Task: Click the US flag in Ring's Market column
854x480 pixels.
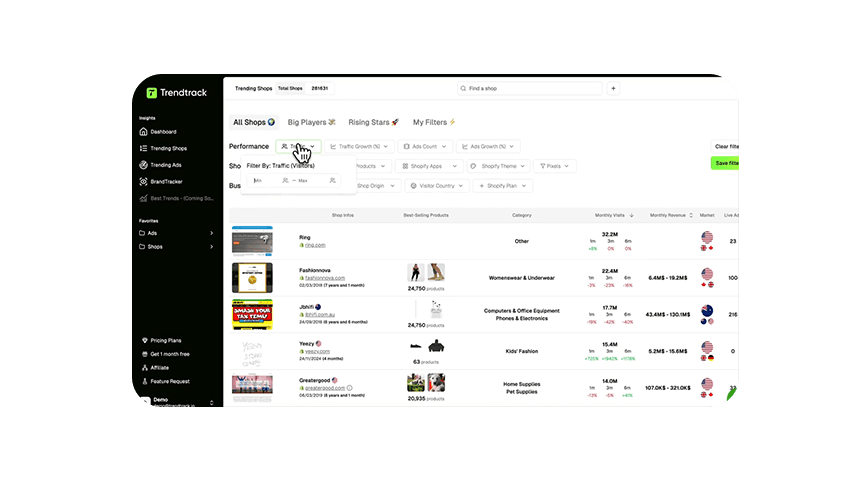Action: point(707,237)
